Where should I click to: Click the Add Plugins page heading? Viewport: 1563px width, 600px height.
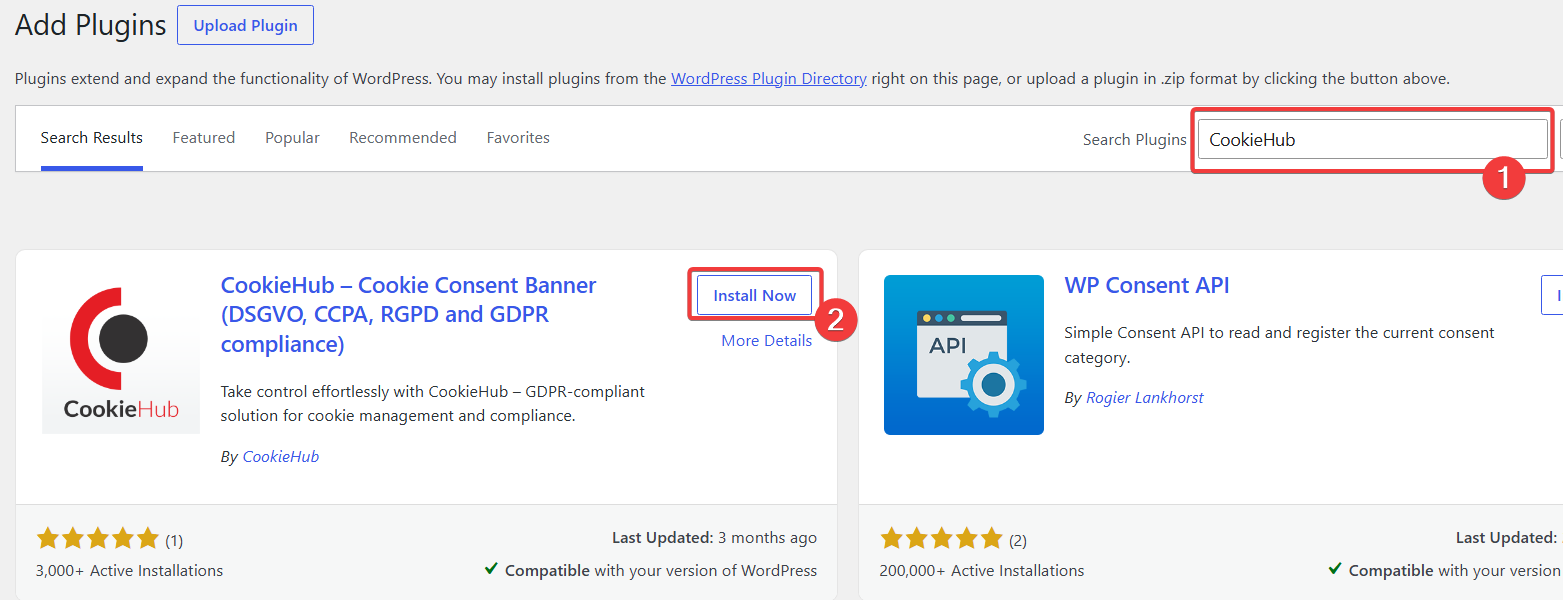(x=90, y=25)
